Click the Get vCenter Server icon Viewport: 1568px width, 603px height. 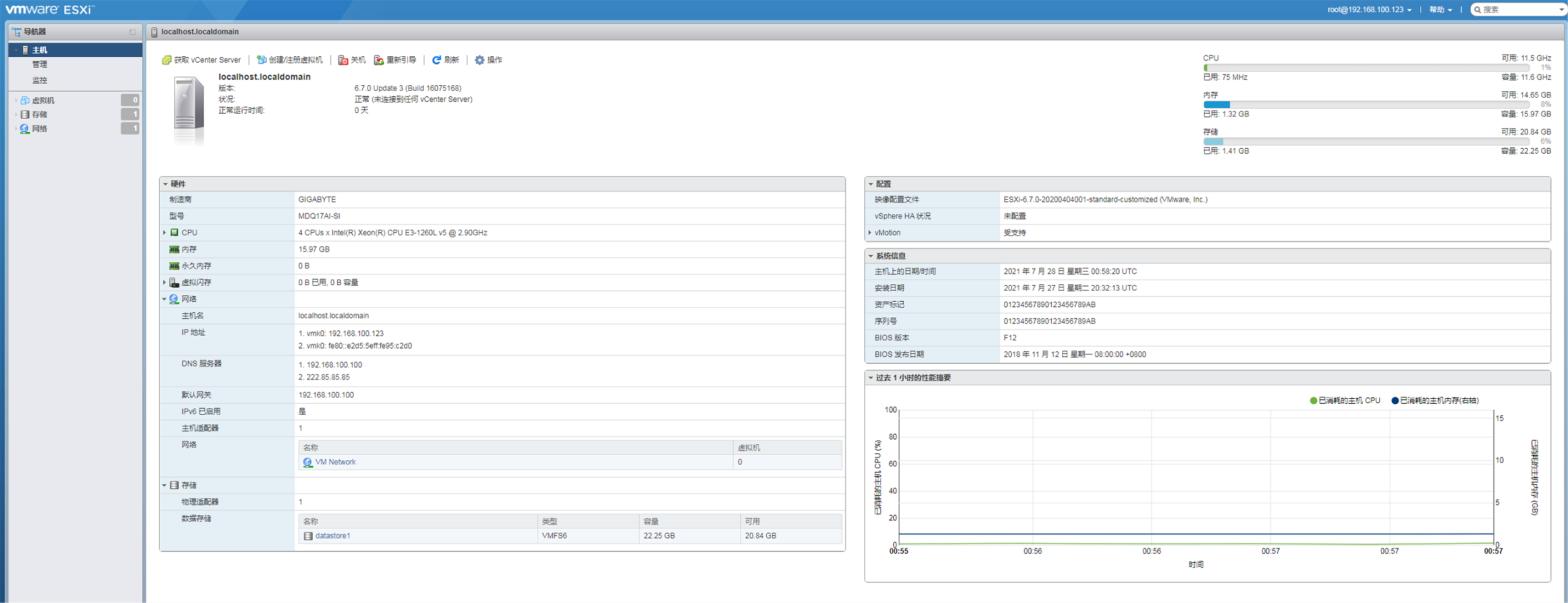tap(166, 60)
